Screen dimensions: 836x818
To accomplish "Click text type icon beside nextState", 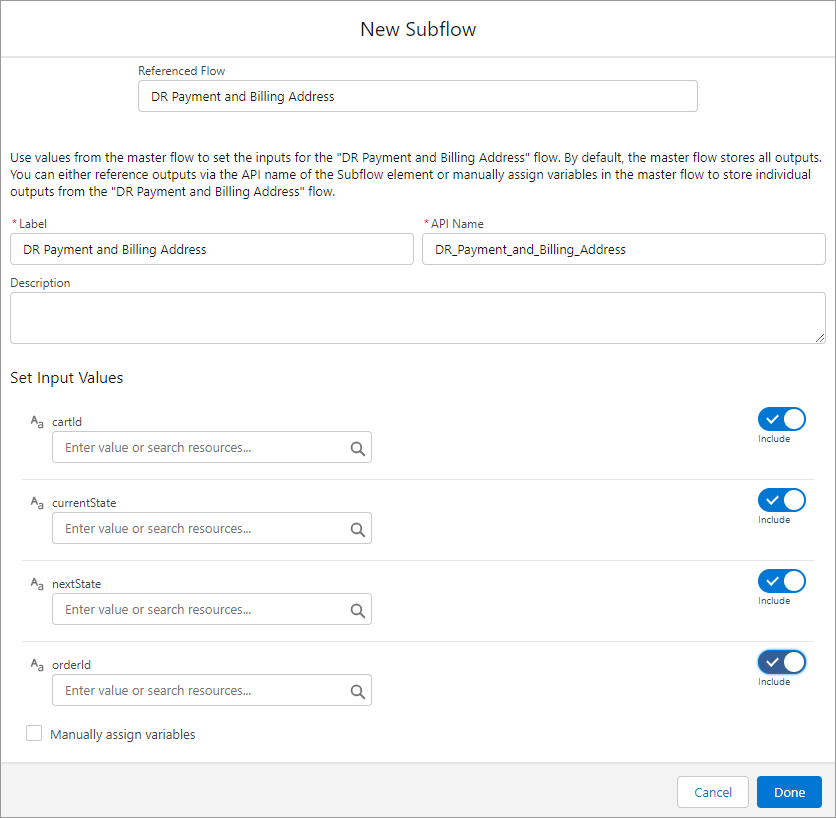I will click(37, 584).
